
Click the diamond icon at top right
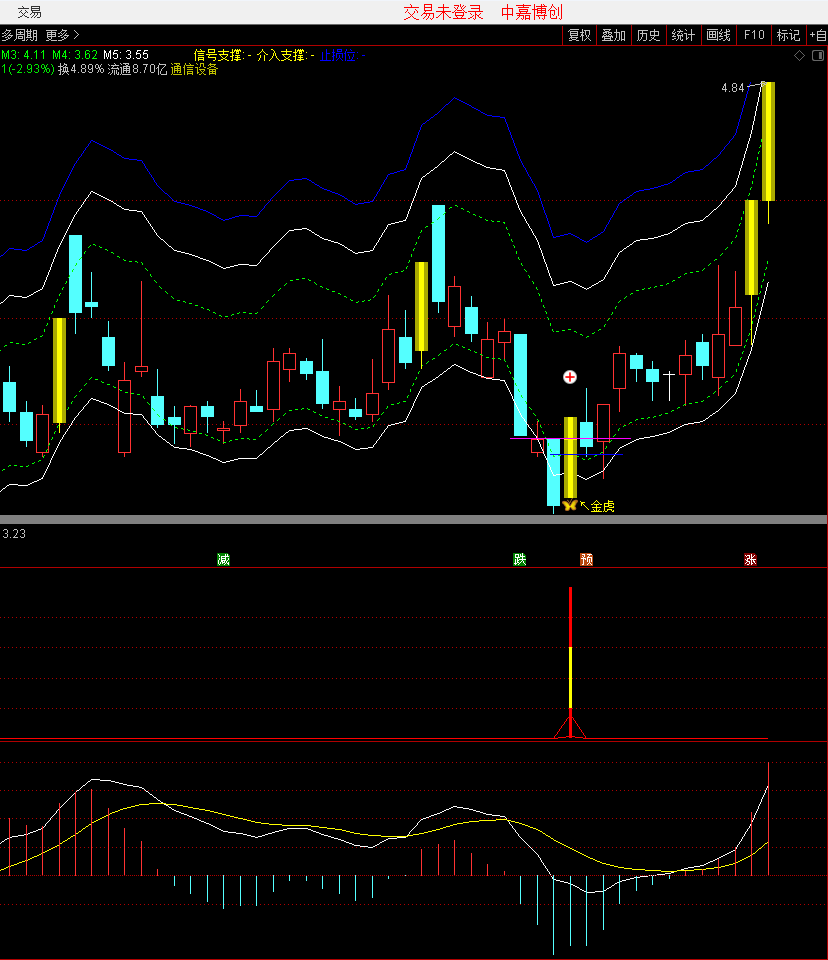click(800, 56)
